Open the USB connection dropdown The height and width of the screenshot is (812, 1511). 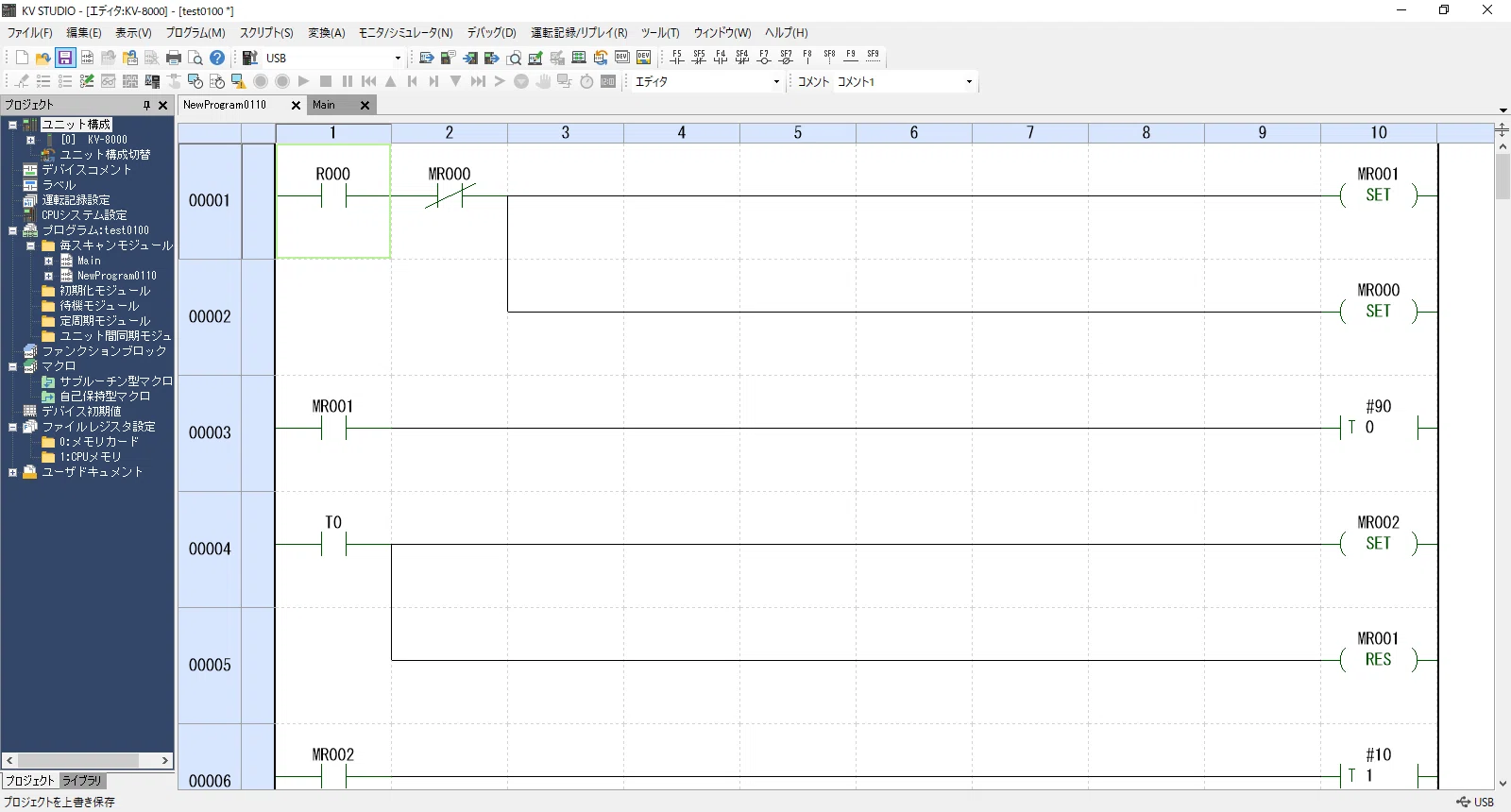[398, 58]
